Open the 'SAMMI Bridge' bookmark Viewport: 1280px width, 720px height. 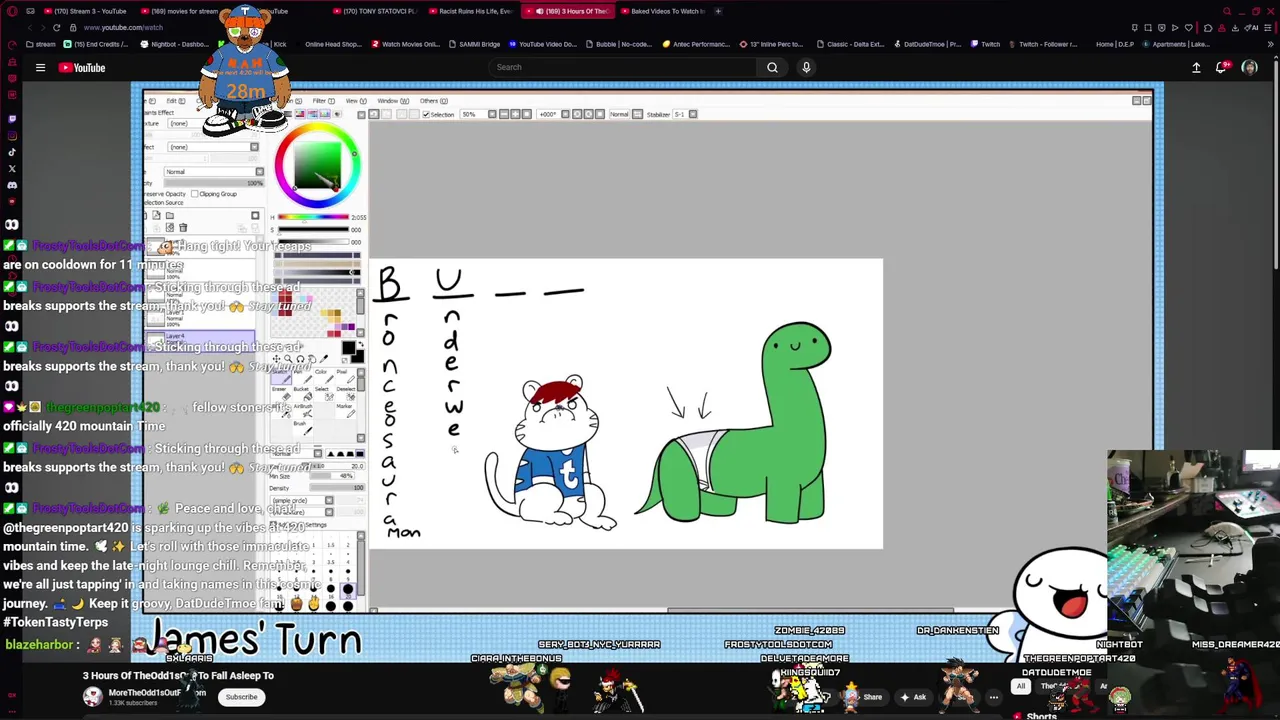pos(474,44)
